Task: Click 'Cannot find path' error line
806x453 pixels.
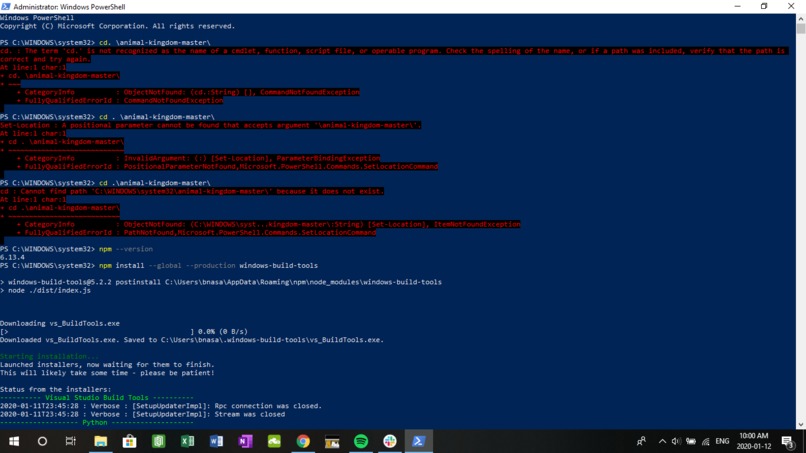Action: [x=192, y=191]
